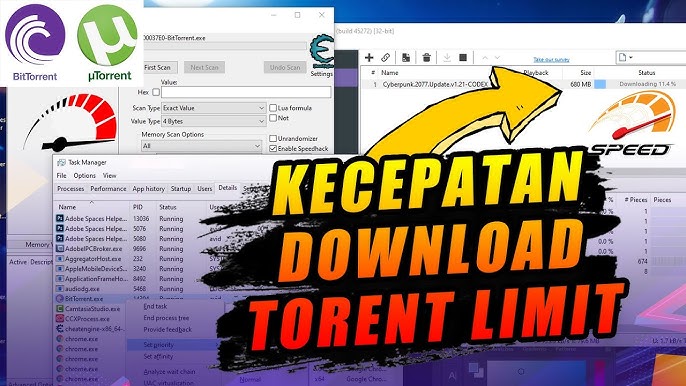Uncheck the Enable Speedhack checkbox
This screenshot has height=386, width=686.
(x=273, y=148)
